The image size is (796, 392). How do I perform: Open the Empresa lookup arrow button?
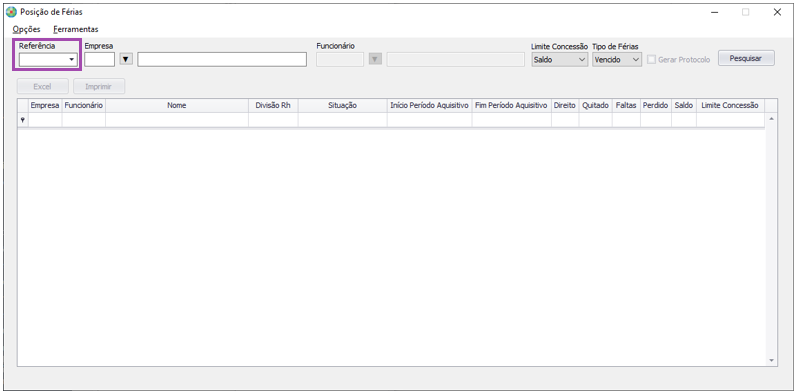click(126, 60)
